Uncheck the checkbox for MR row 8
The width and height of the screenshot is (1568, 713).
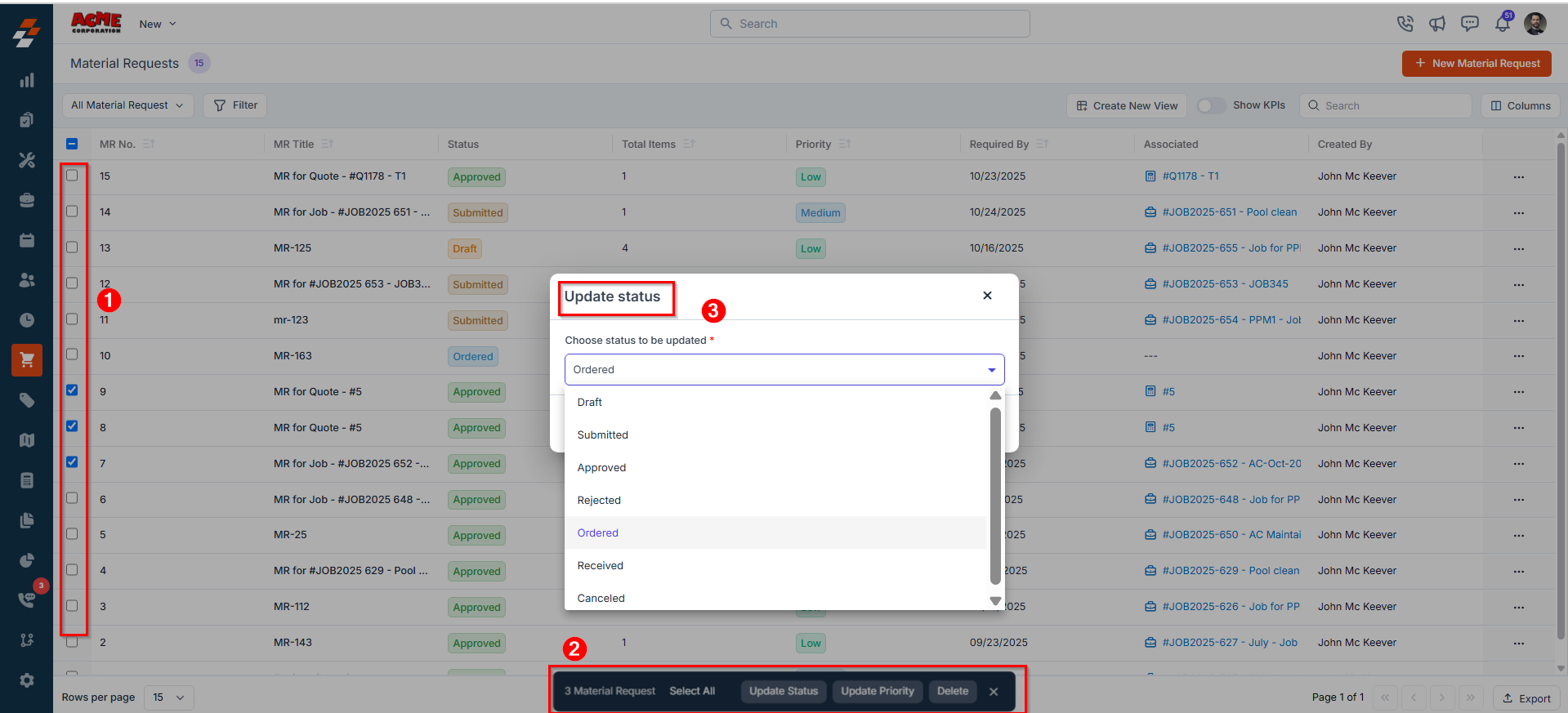72,426
